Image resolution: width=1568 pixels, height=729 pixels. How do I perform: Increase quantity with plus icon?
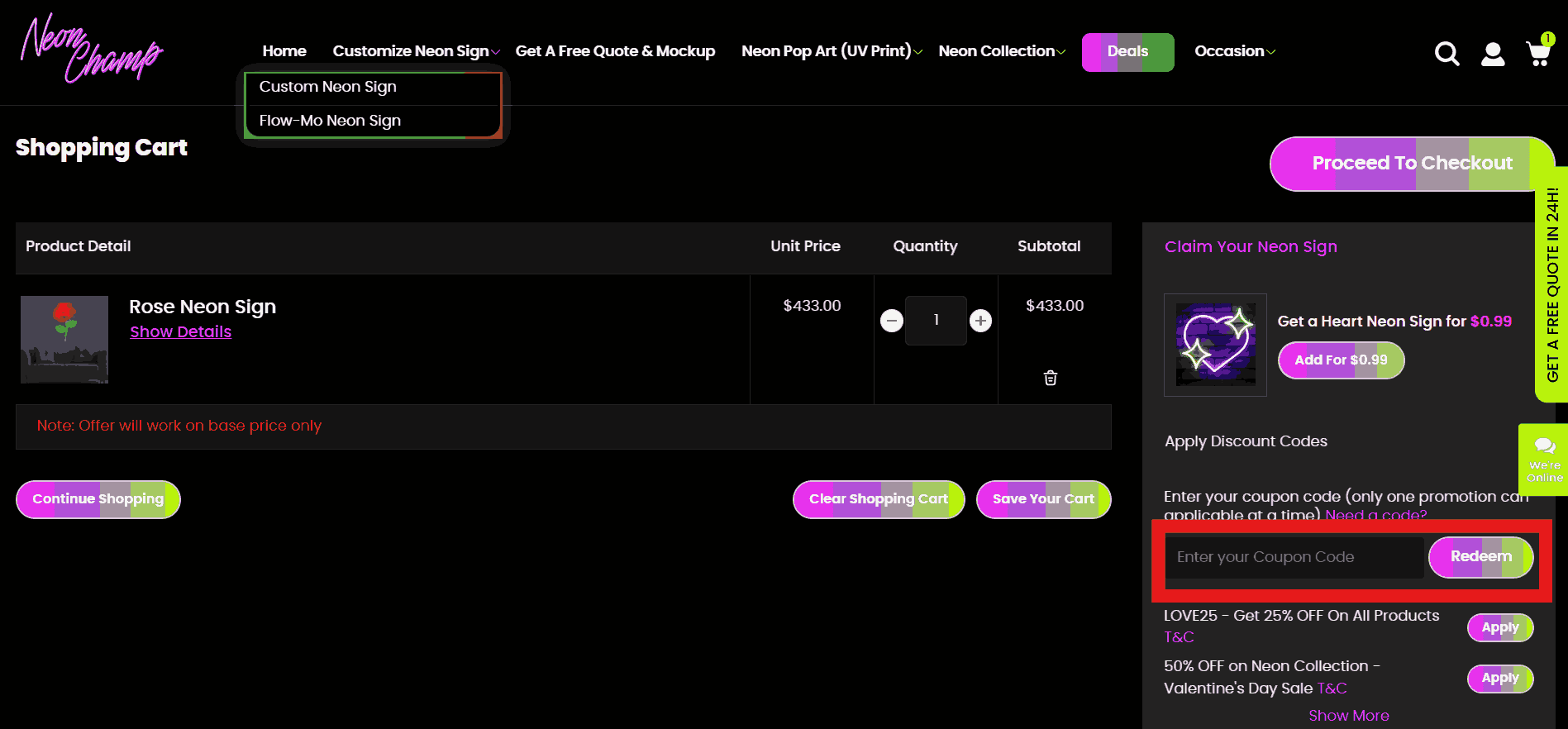click(980, 321)
